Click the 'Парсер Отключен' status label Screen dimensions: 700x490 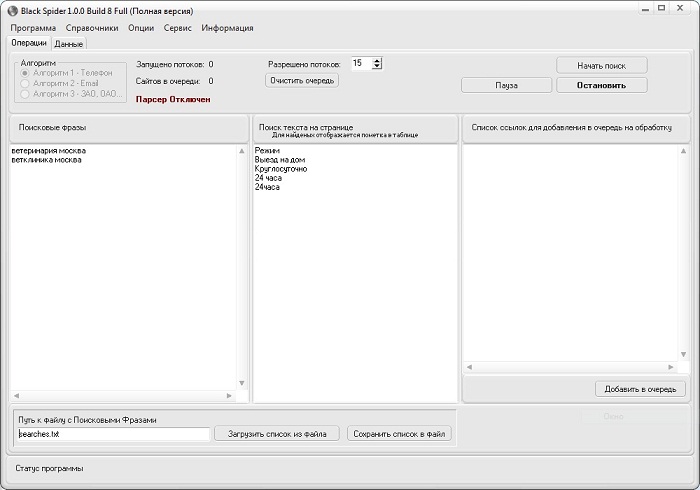(x=173, y=100)
